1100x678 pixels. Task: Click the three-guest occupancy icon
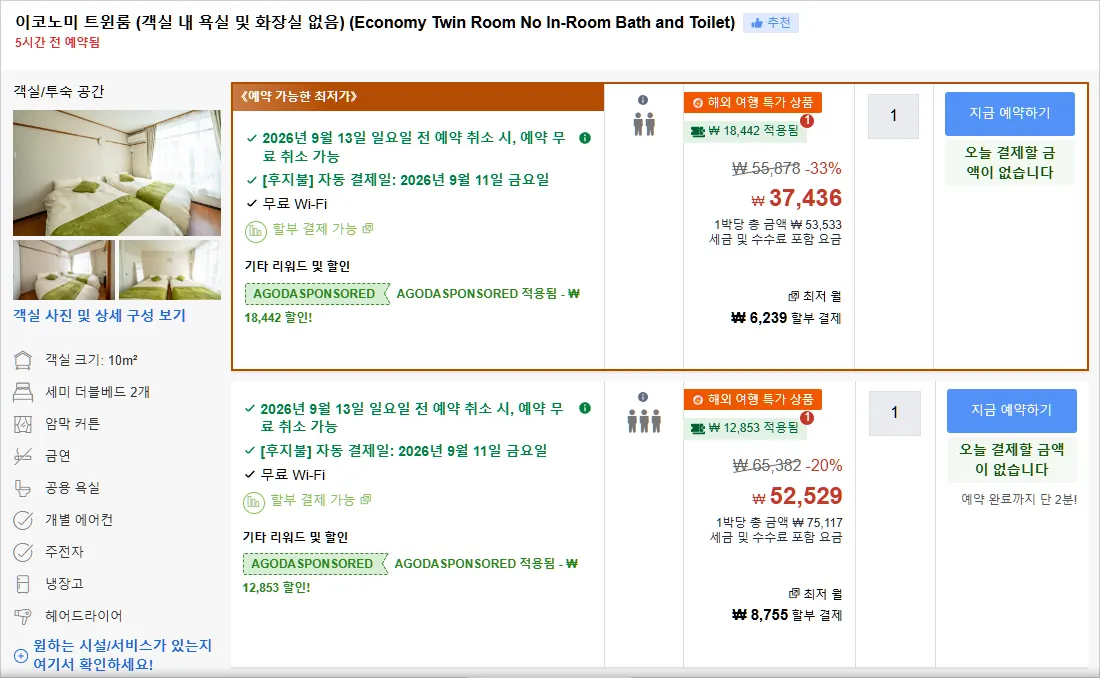click(644, 421)
